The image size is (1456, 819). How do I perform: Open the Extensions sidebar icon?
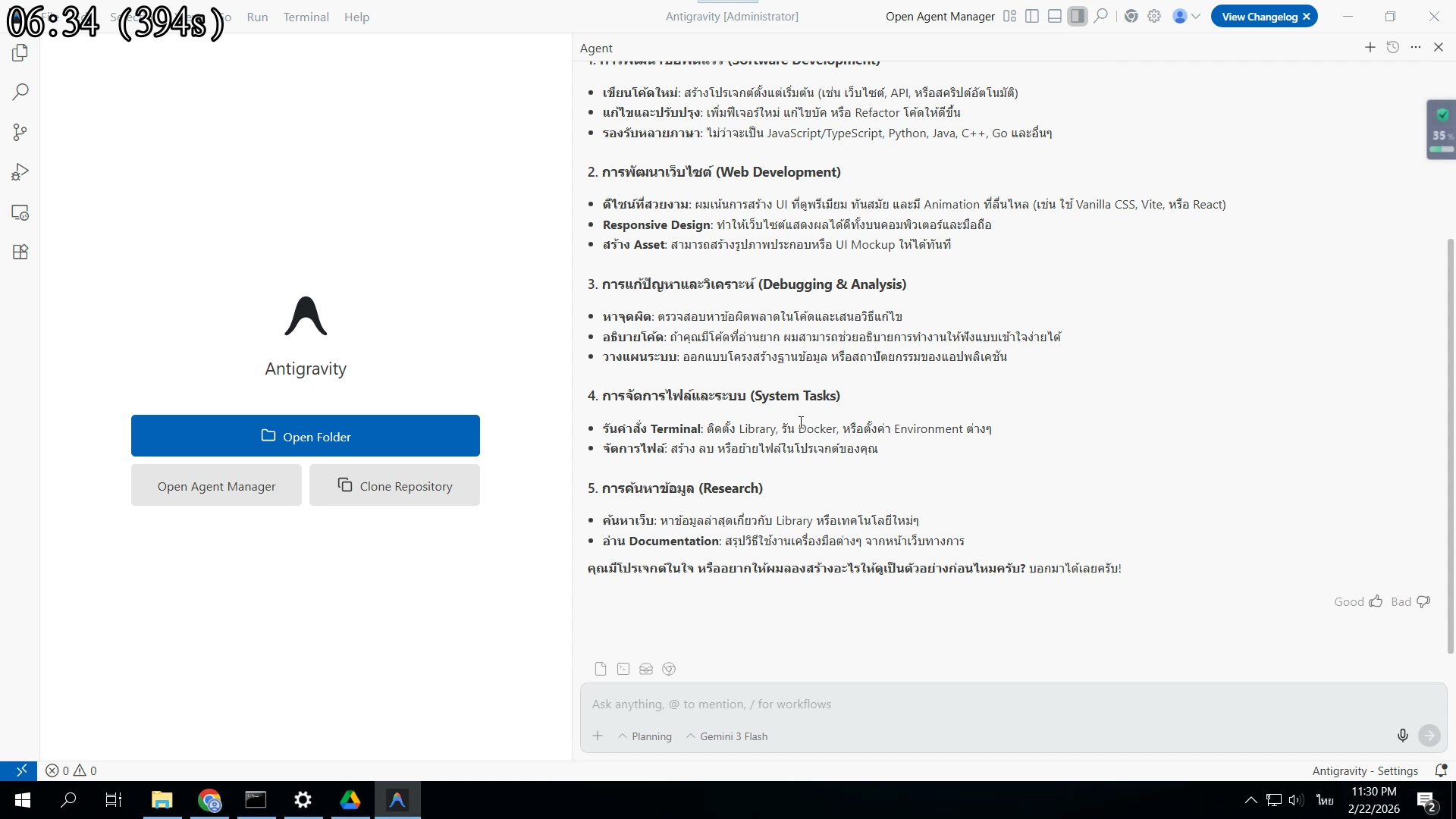tap(20, 253)
